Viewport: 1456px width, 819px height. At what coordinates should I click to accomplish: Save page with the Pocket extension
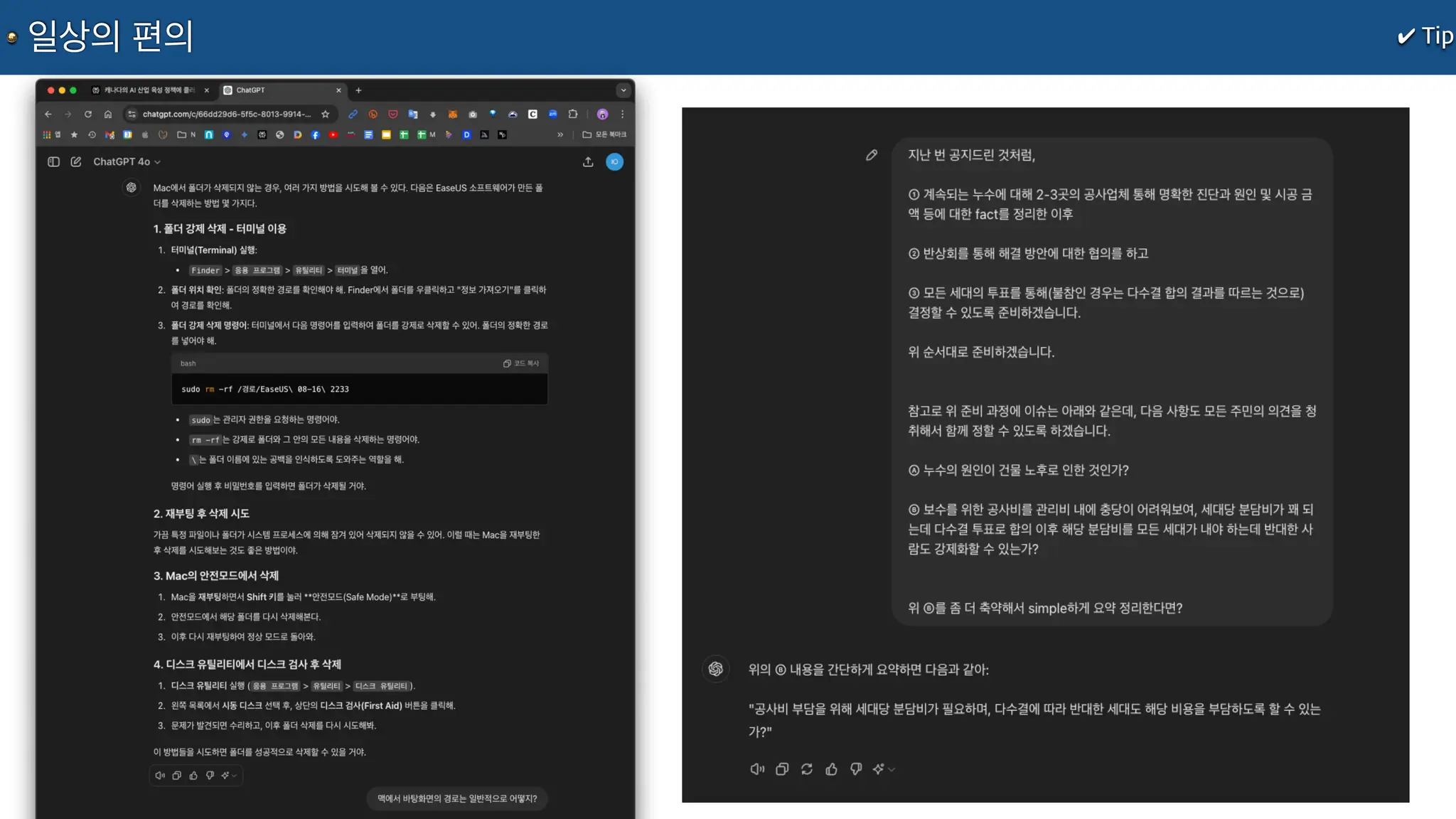pyautogui.click(x=392, y=114)
